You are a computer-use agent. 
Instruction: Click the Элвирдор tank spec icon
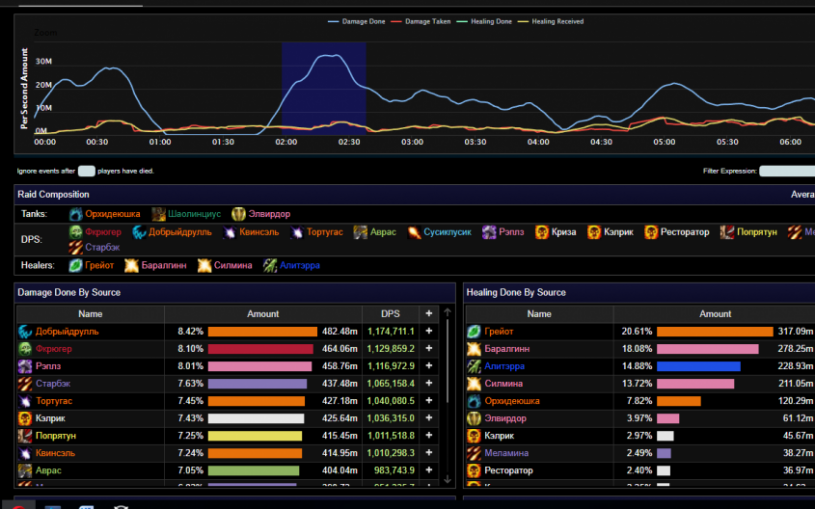point(238,214)
